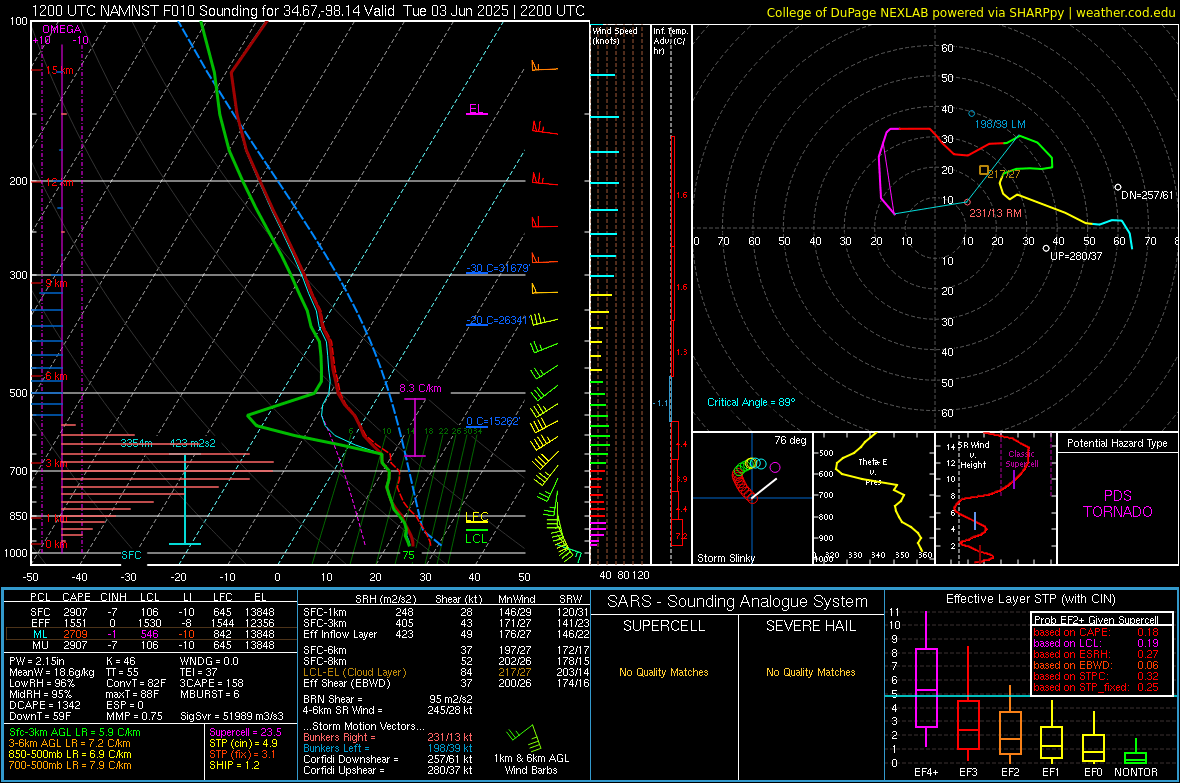1180x783 pixels.
Task: Click the BRN Shear = label
Action: 332,699
